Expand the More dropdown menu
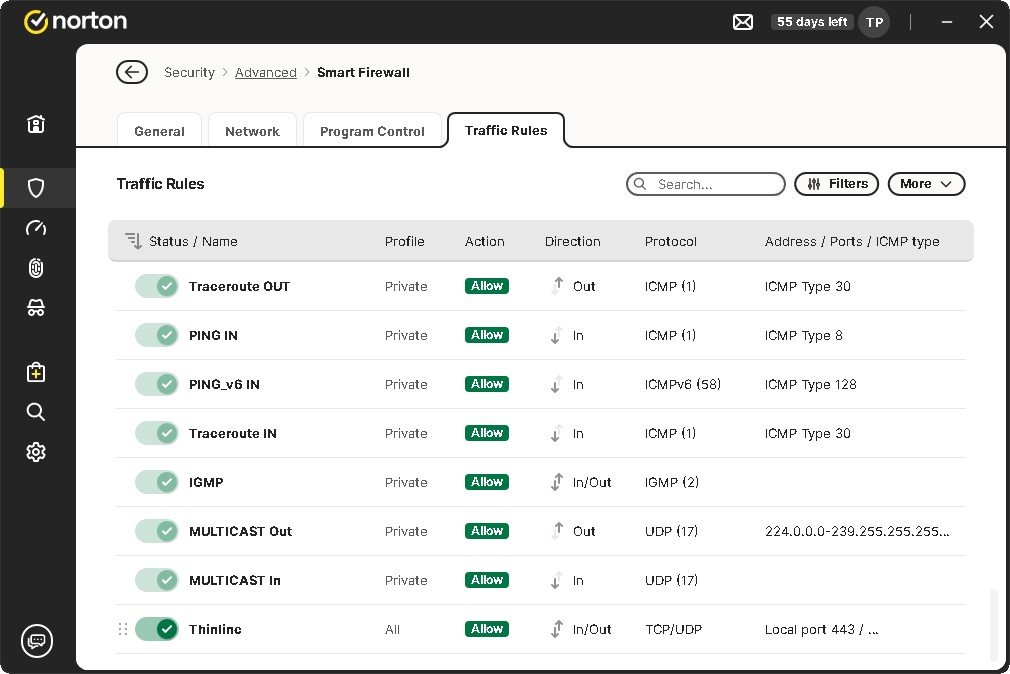This screenshot has height=674, width=1010. click(926, 184)
